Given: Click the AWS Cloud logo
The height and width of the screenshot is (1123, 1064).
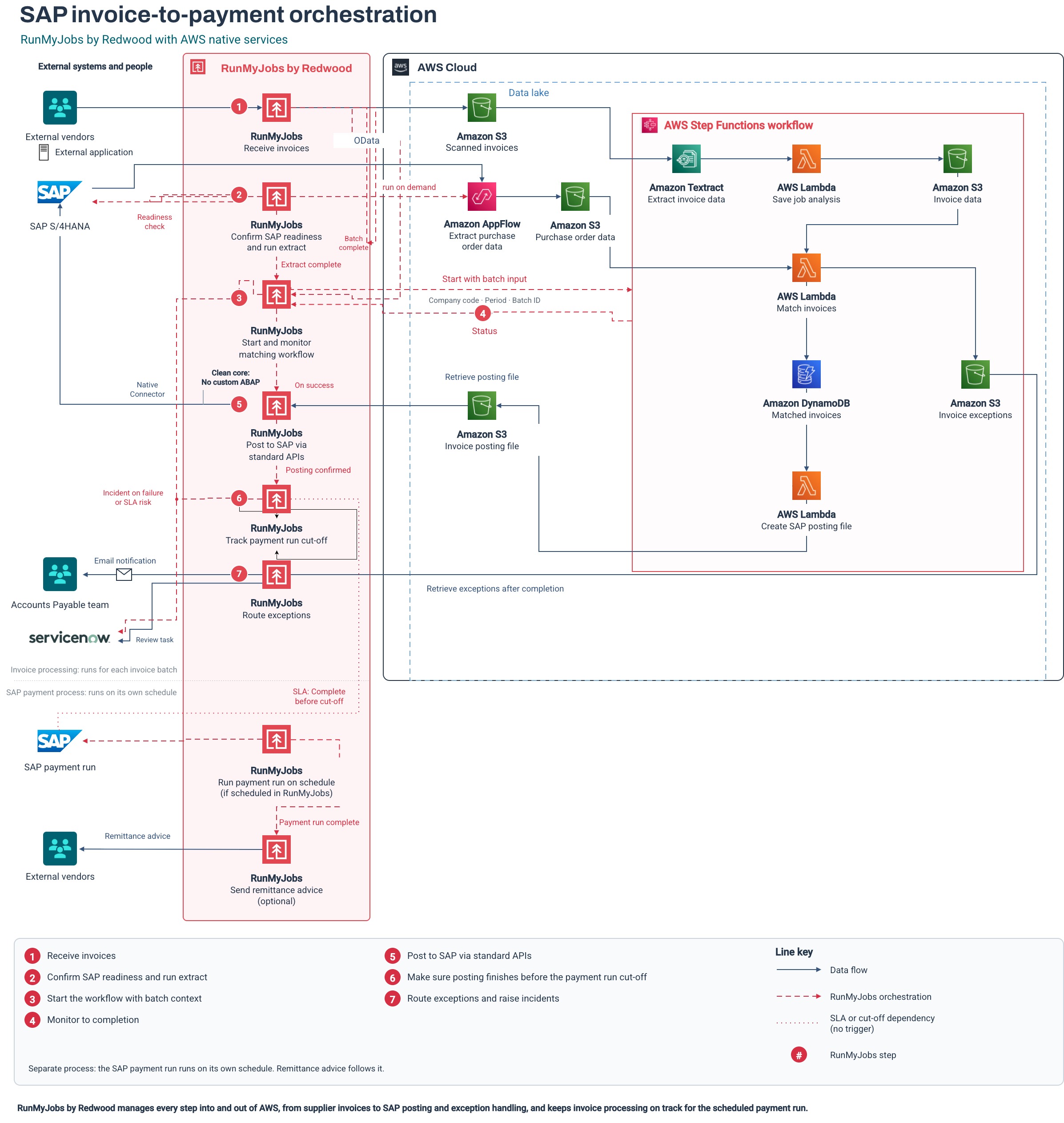Looking at the screenshot, I should [401, 67].
